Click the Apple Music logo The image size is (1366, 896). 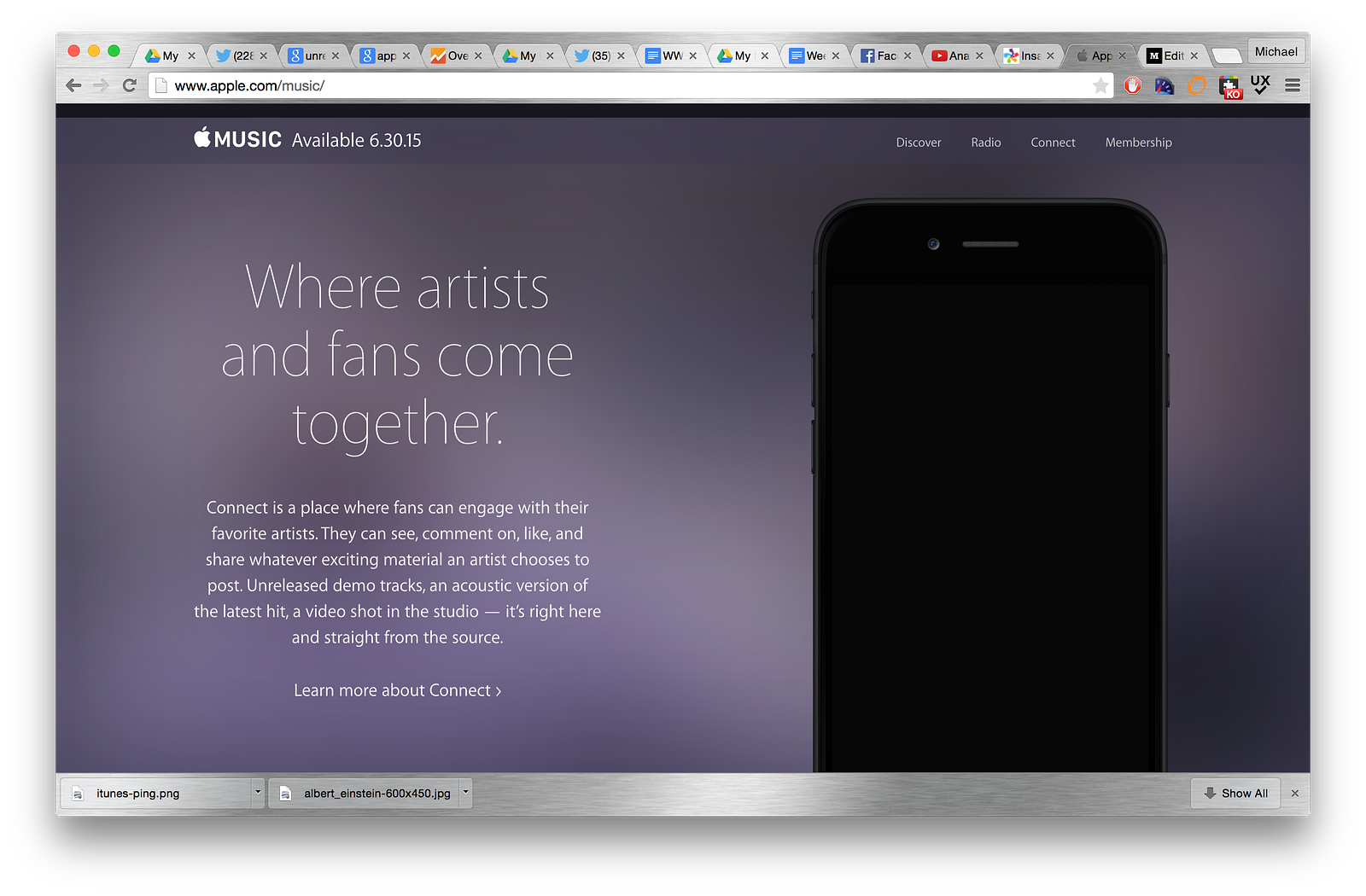point(237,139)
